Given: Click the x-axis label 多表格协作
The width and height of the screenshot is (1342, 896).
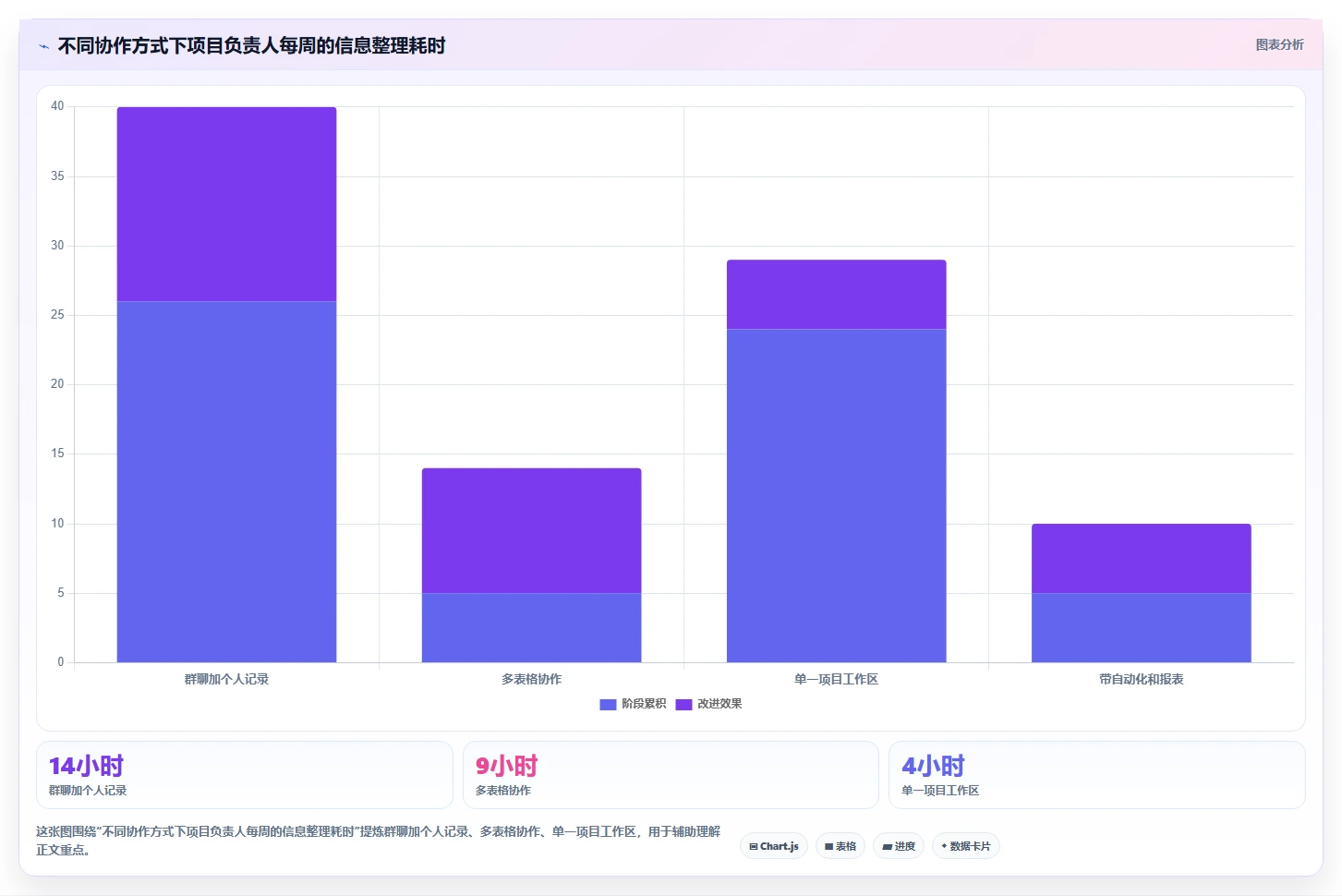Looking at the screenshot, I should tap(532, 679).
